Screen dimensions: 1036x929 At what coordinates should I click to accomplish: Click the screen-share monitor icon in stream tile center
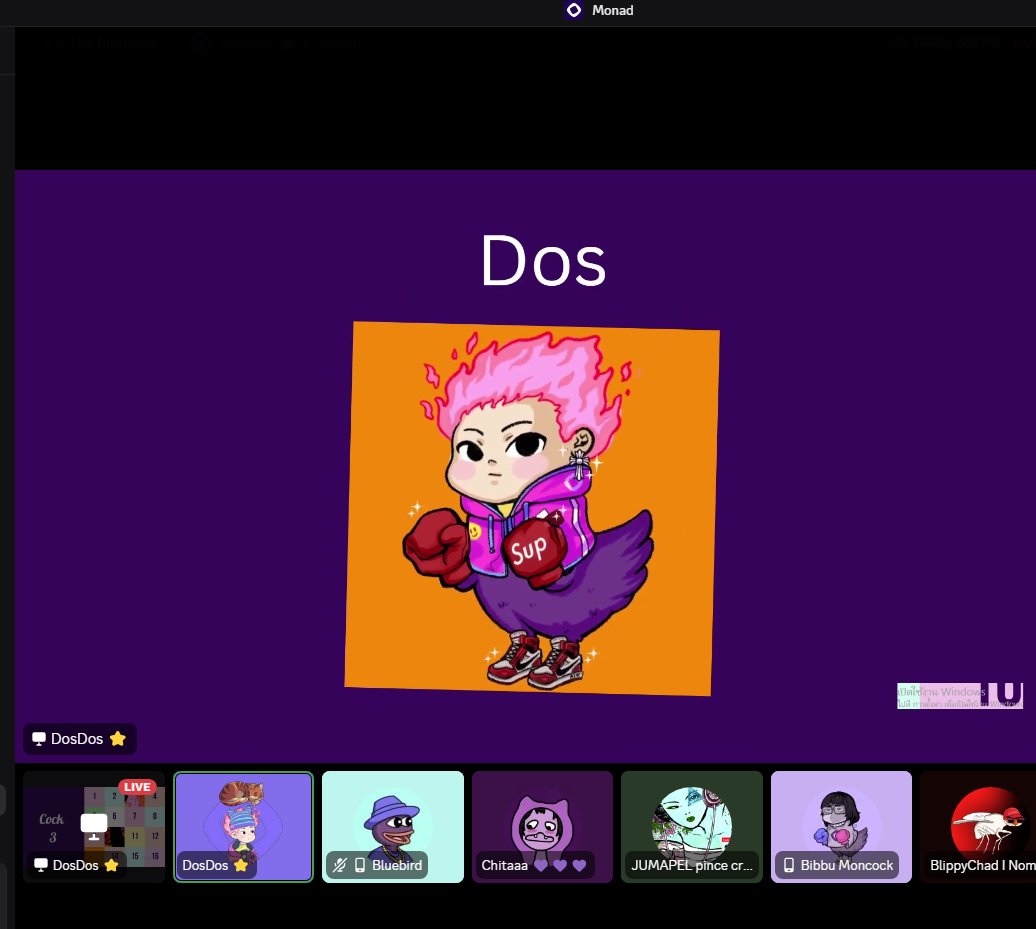(x=94, y=827)
